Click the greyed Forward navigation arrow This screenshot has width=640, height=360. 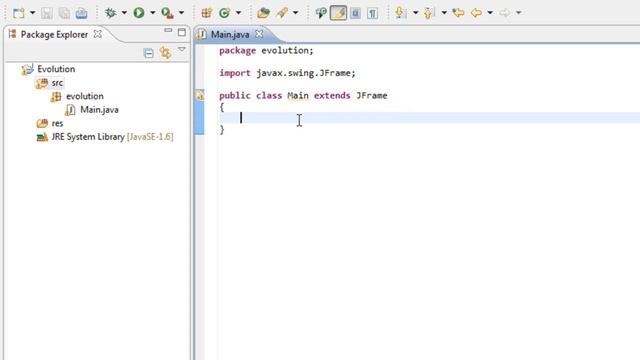504,13
